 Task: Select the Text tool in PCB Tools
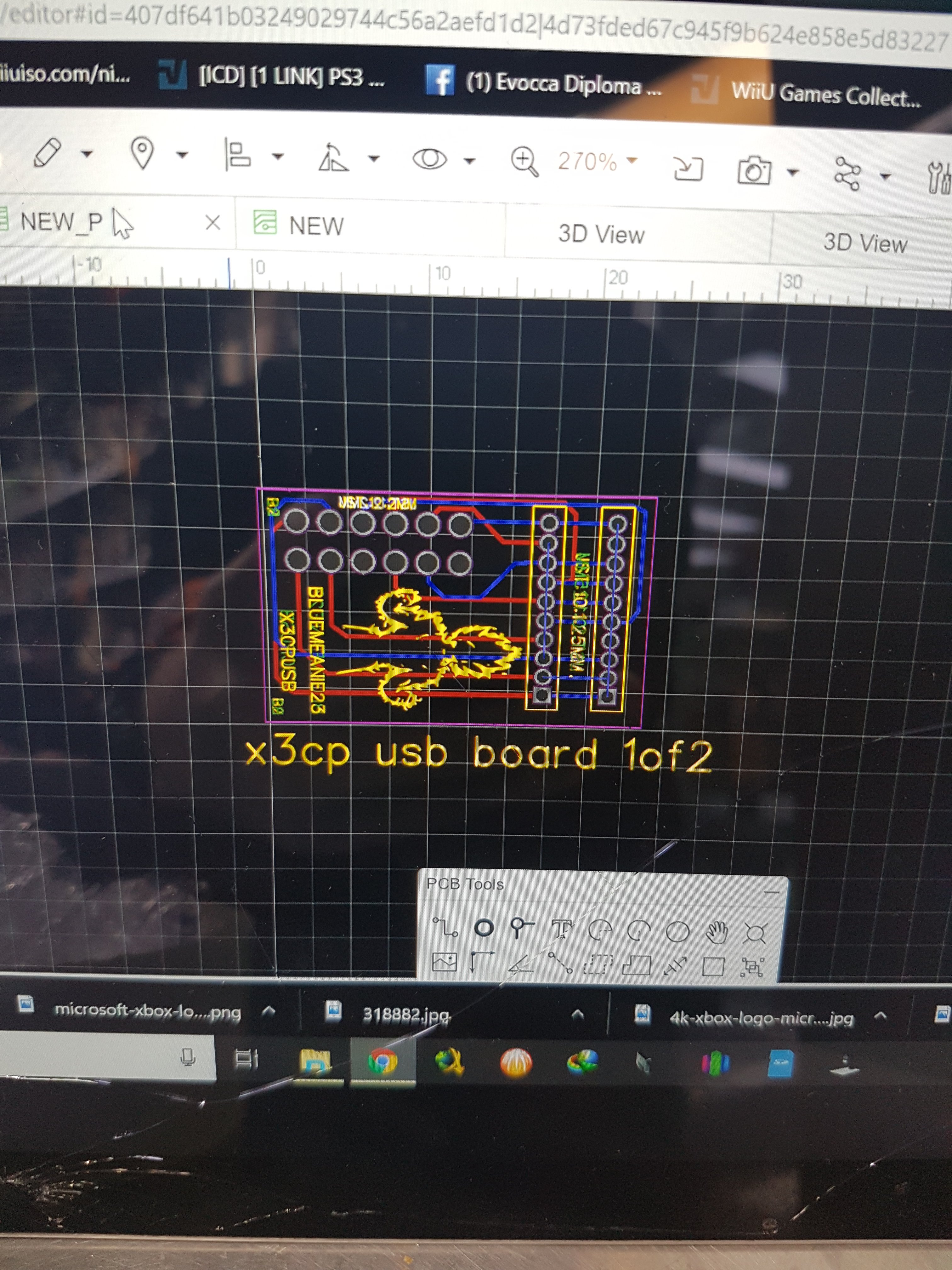(x=562, y=928)
